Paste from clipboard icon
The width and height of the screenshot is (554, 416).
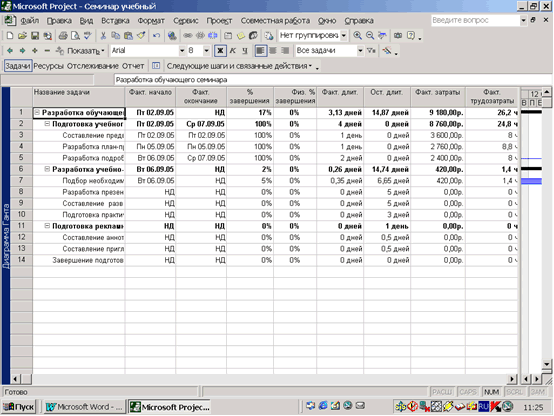(x=128, y=36)
